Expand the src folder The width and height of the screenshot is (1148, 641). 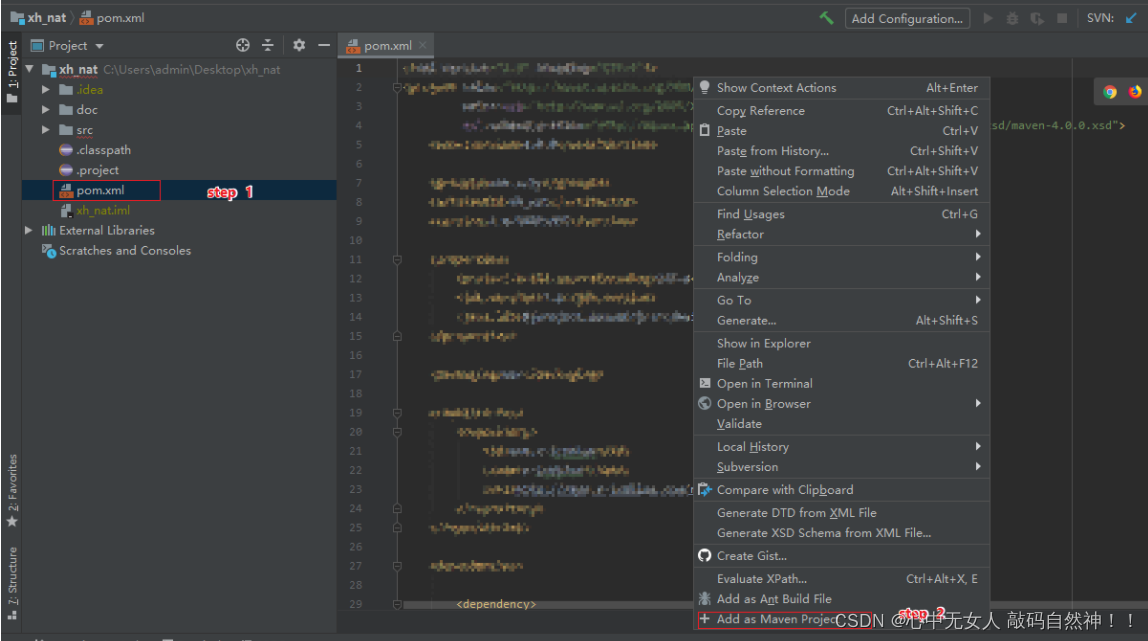click(45, 130)
